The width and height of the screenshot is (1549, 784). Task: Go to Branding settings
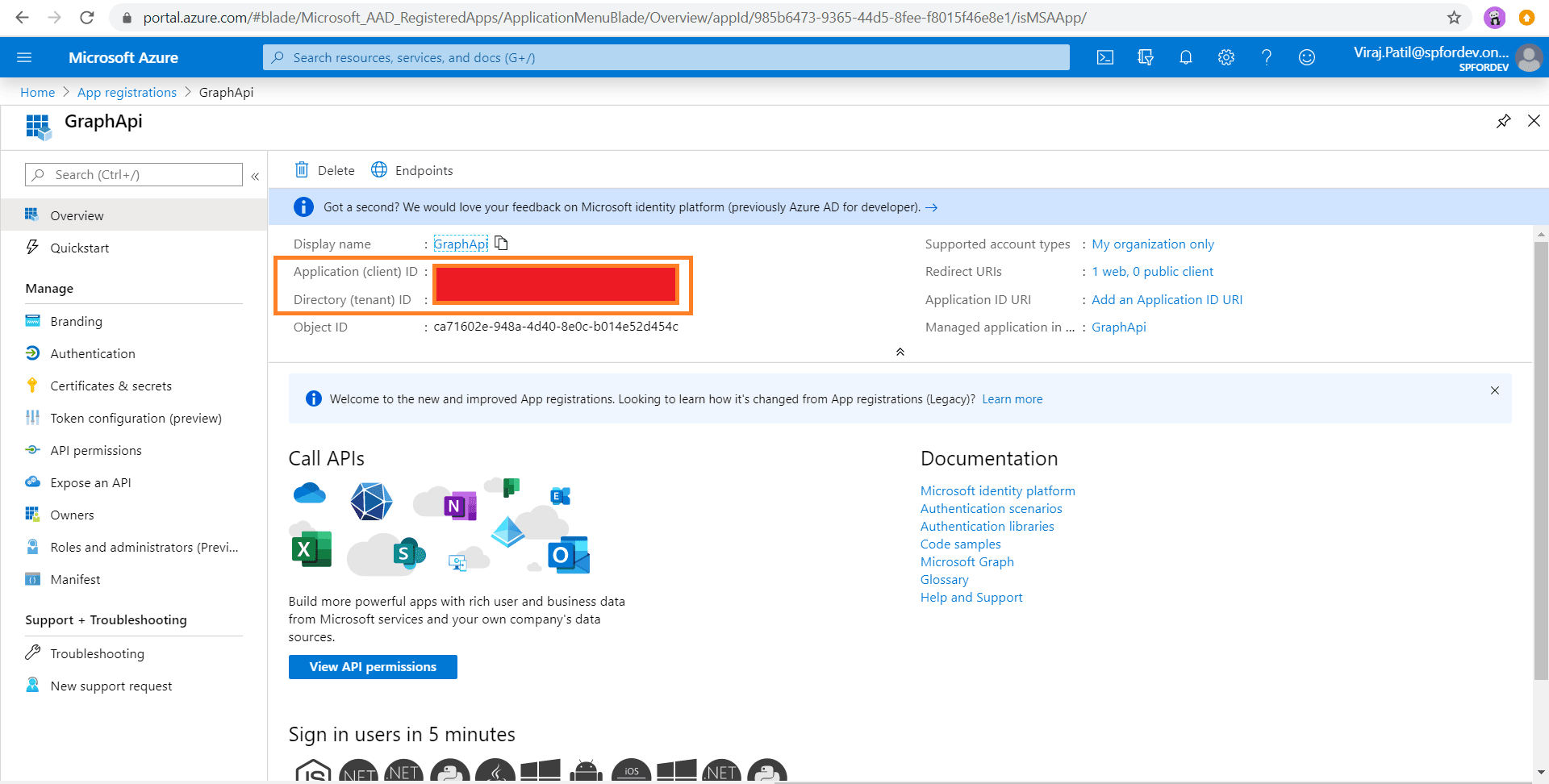pyautogui.click(x=134, y=321)
